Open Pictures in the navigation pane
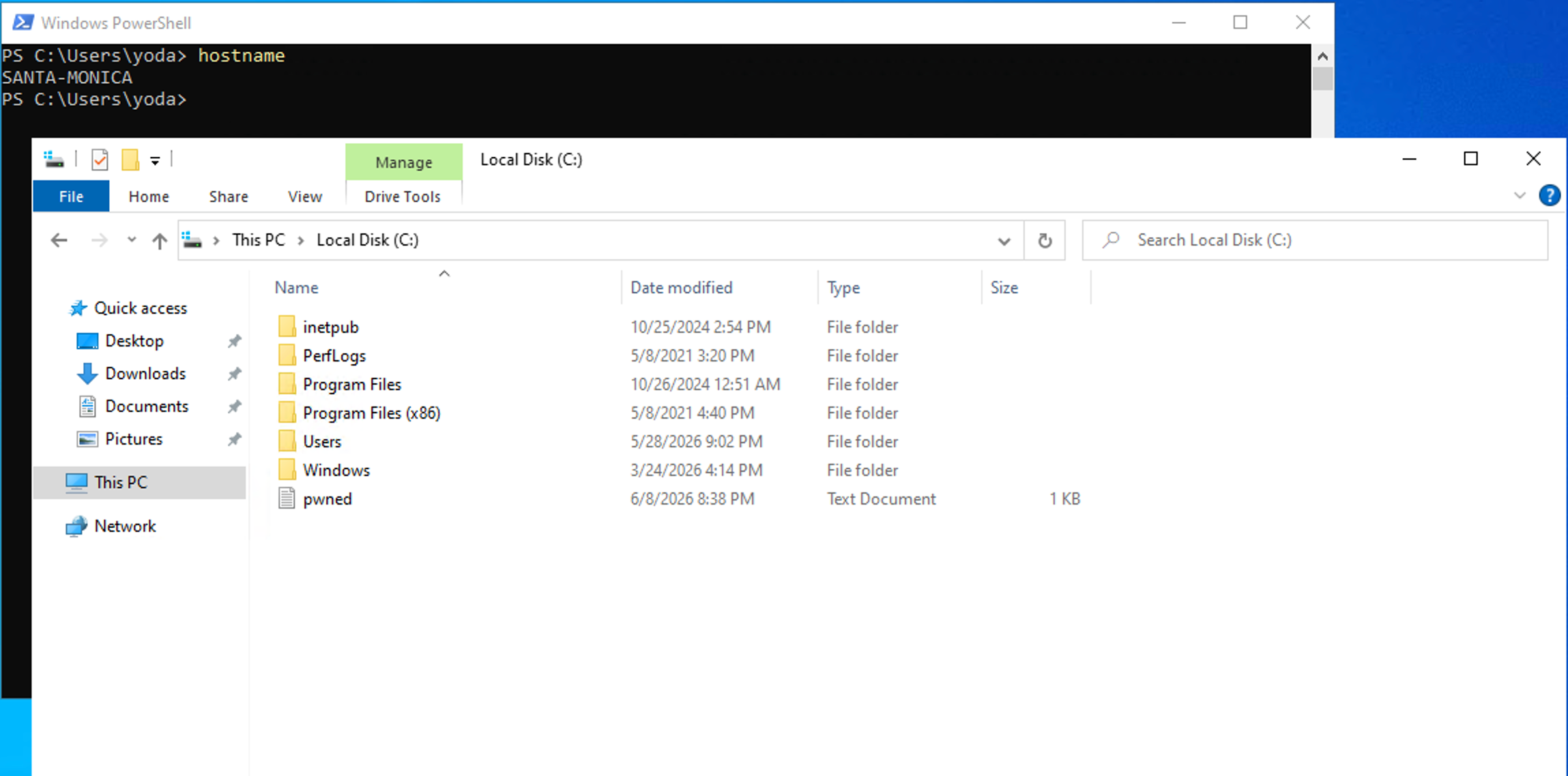 click(134, 439)
